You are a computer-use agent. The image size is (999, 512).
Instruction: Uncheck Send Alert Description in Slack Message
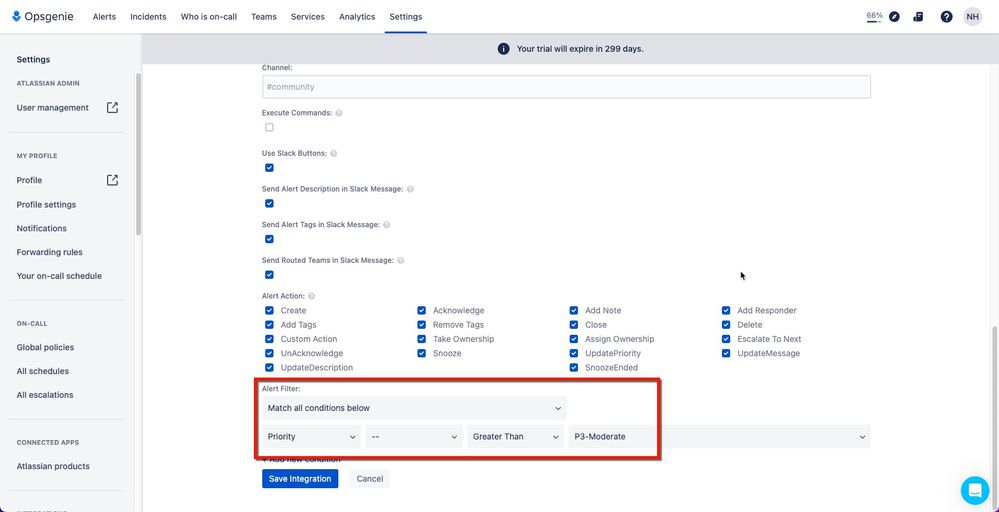coord(270,204)
